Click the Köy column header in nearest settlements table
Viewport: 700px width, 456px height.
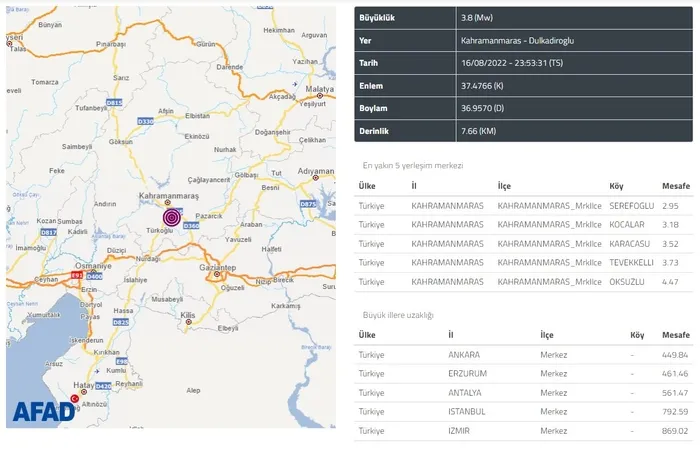(617, 186)
